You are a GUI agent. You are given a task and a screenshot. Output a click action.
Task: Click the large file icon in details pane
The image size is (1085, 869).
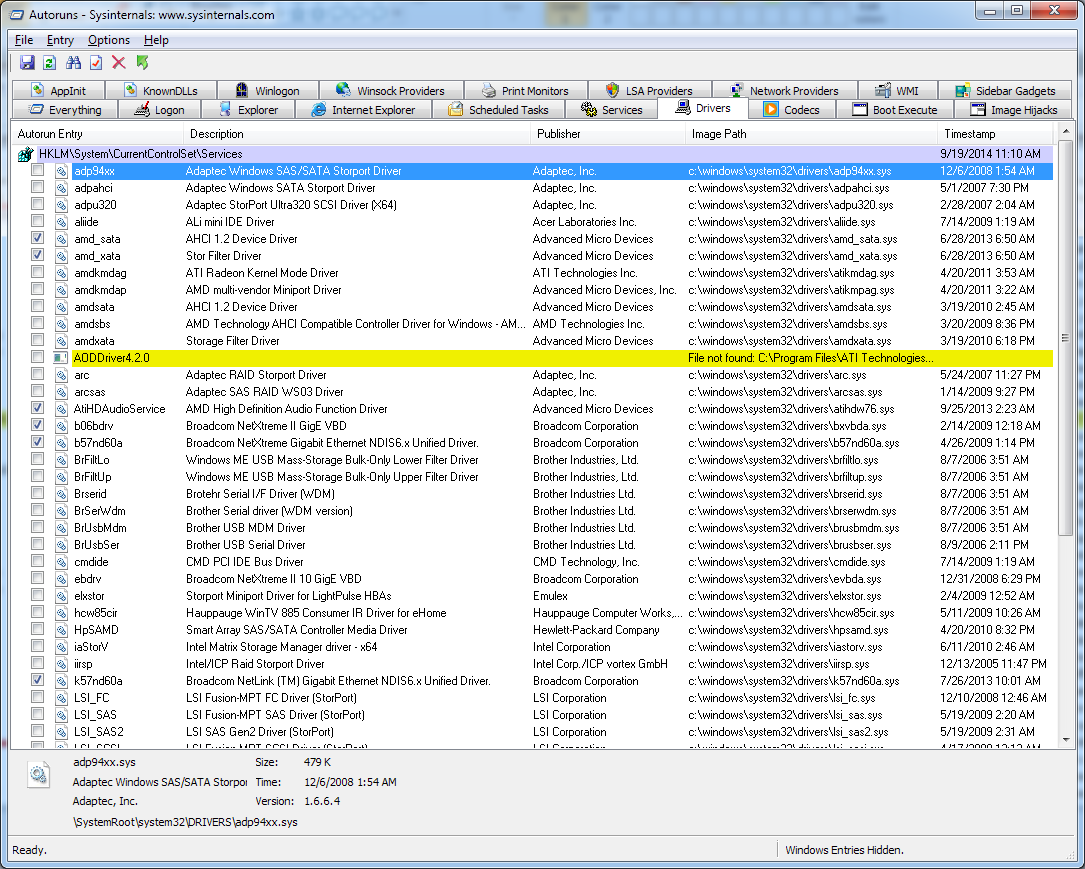[39, 774]
